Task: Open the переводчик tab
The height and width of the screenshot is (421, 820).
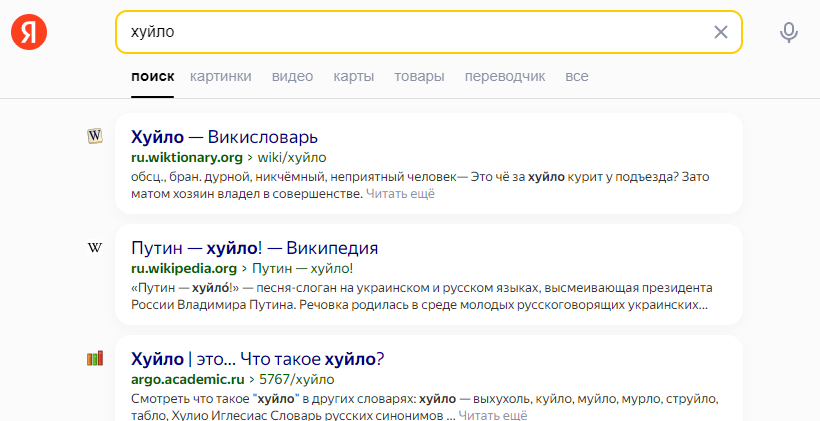Action: pyautogui.click(x=505, y=76)
